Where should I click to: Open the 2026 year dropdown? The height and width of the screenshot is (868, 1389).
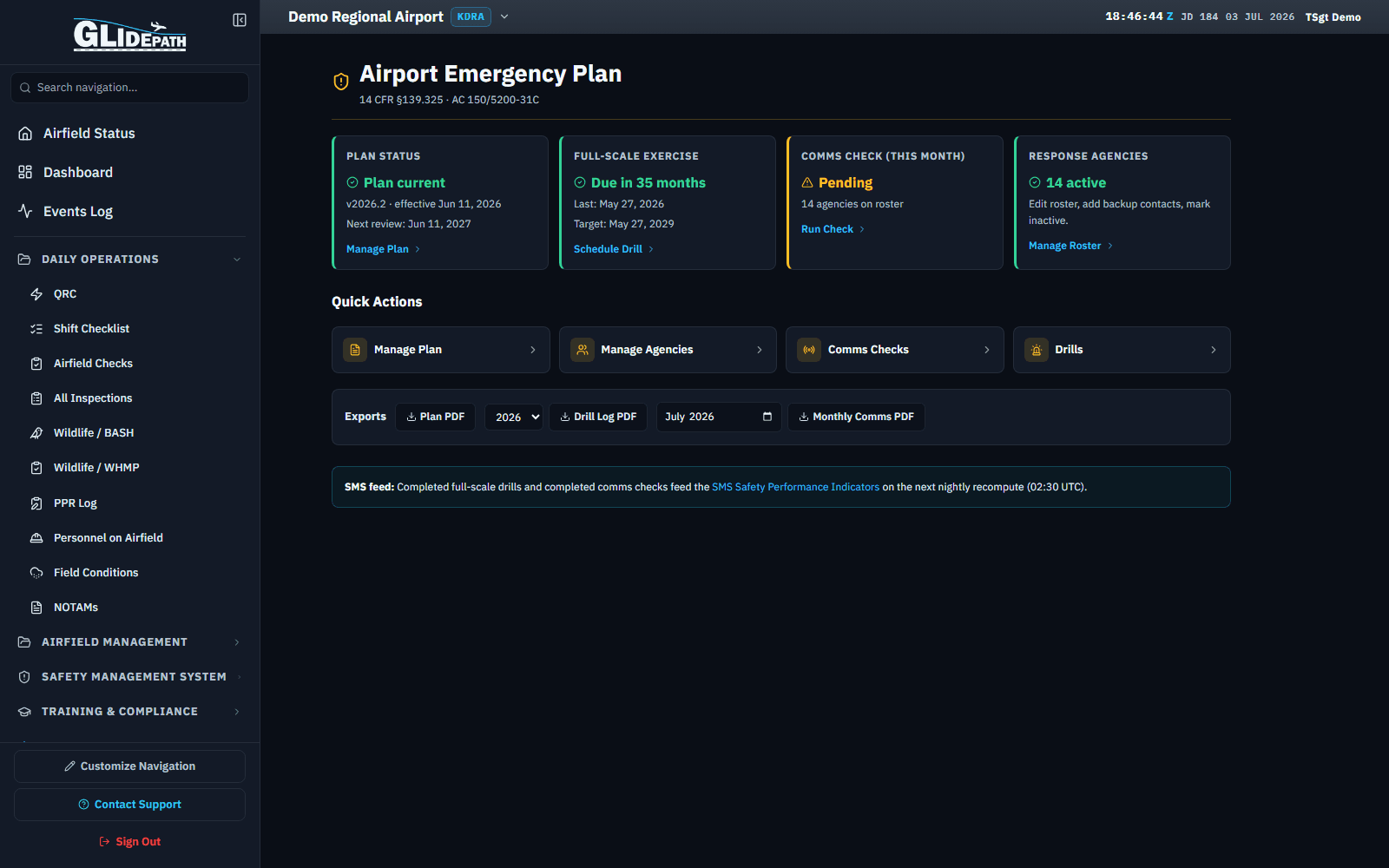coord(514,417)
